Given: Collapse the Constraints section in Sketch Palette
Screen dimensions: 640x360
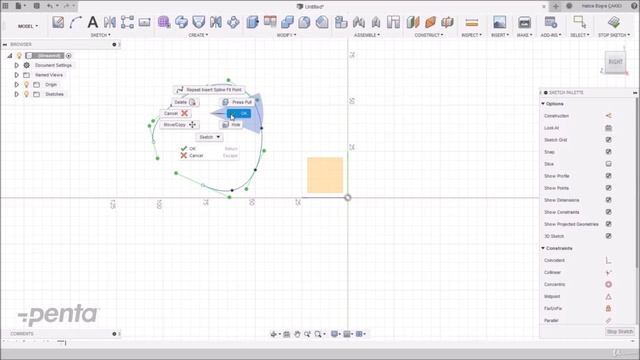Looking at the screenshot, I should pos(543,248).
